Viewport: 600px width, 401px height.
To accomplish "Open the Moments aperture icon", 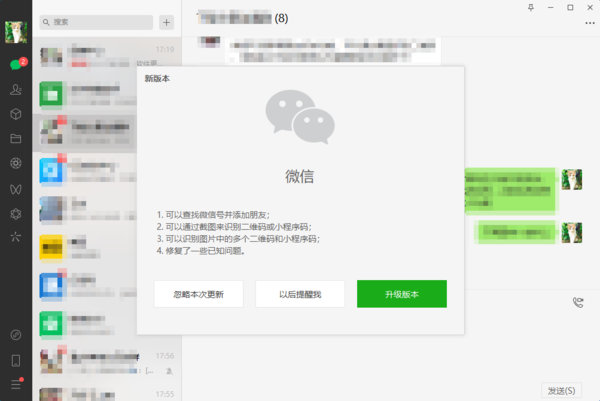I will [16, 163].
